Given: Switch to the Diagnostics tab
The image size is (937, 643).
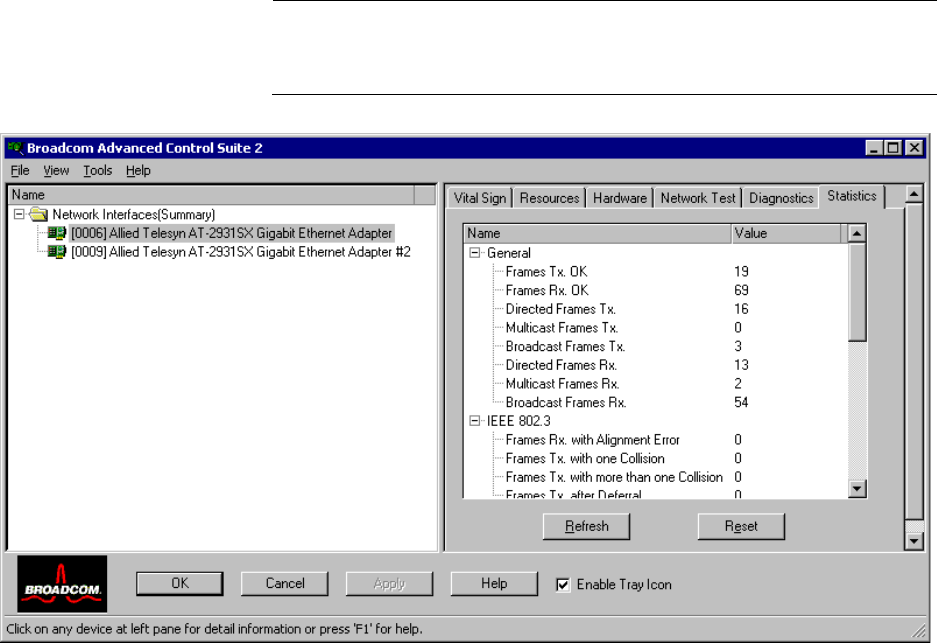Looking at the screenshot, I should [781, 198].
